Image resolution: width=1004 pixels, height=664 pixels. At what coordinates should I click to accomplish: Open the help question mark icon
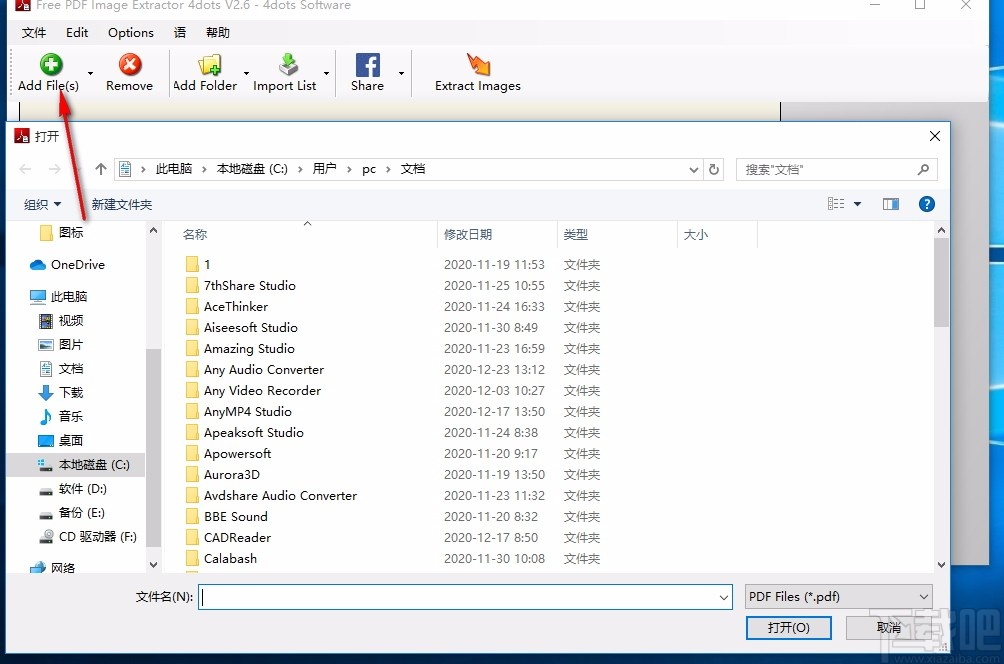[x=926, y=204]
